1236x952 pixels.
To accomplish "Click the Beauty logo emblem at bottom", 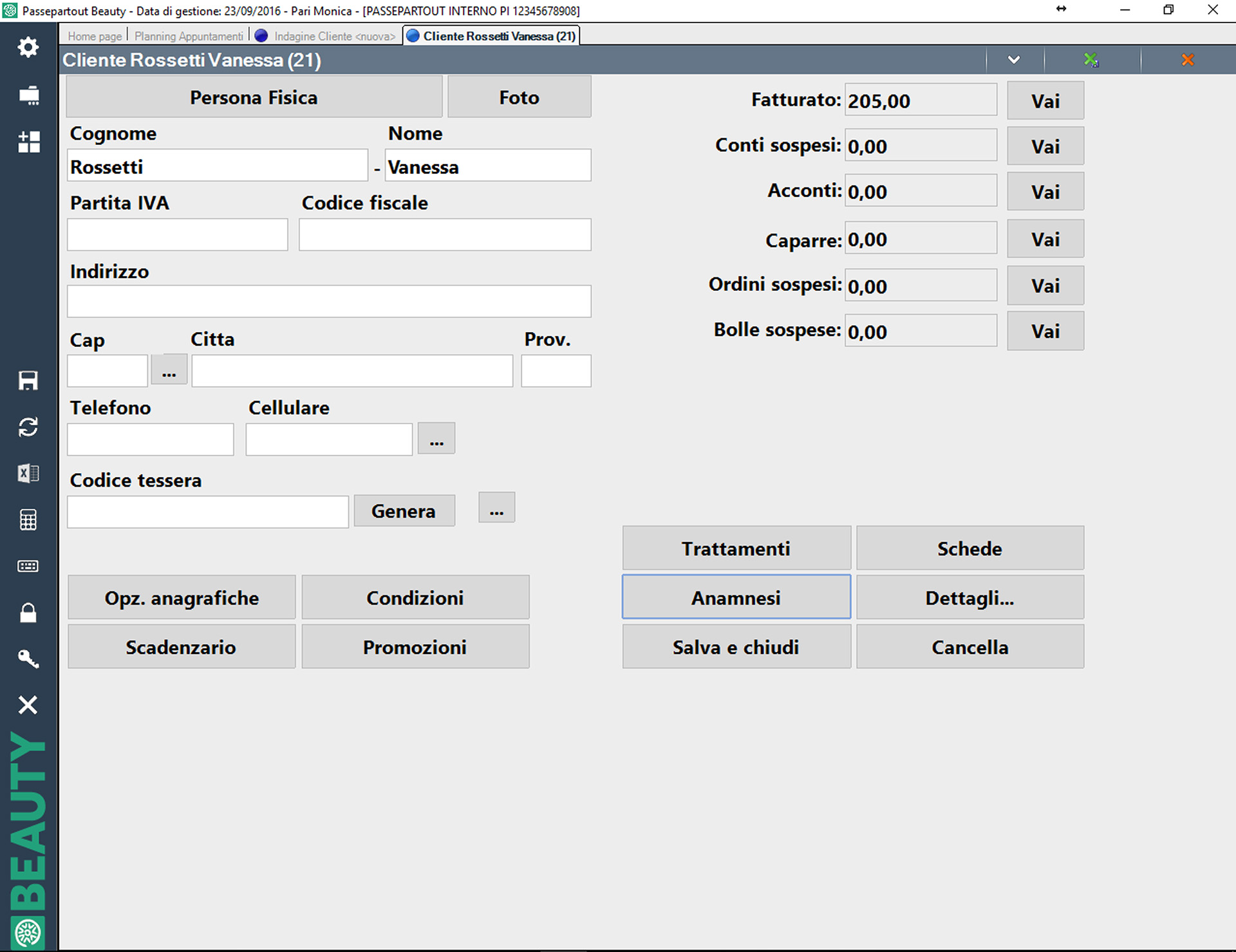I will tap(28, 932).
